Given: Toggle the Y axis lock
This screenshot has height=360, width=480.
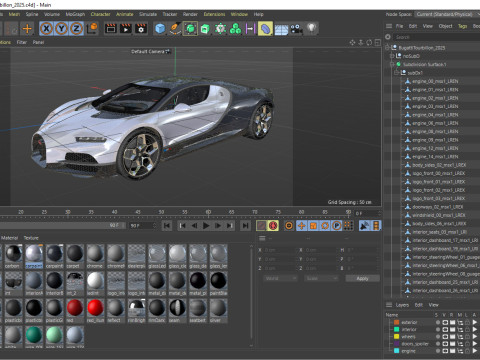Looking at the screenshot, I should (61, 29).
